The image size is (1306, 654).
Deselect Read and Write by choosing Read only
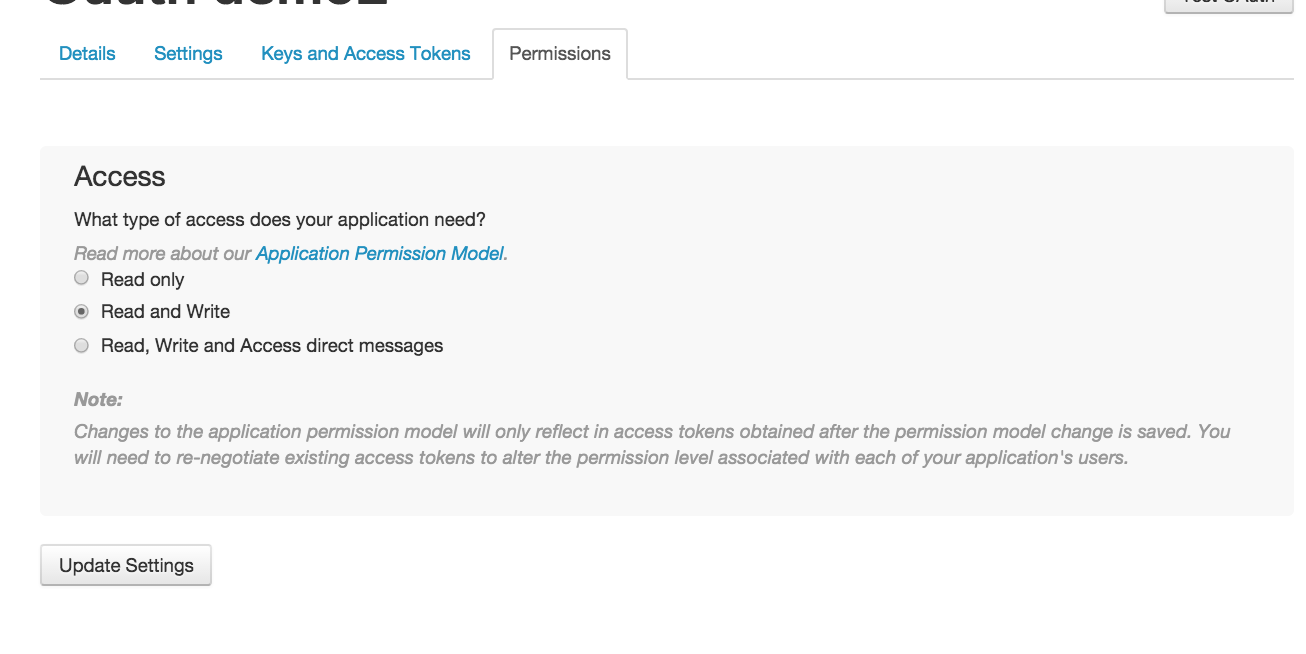(x=81, y=278)
